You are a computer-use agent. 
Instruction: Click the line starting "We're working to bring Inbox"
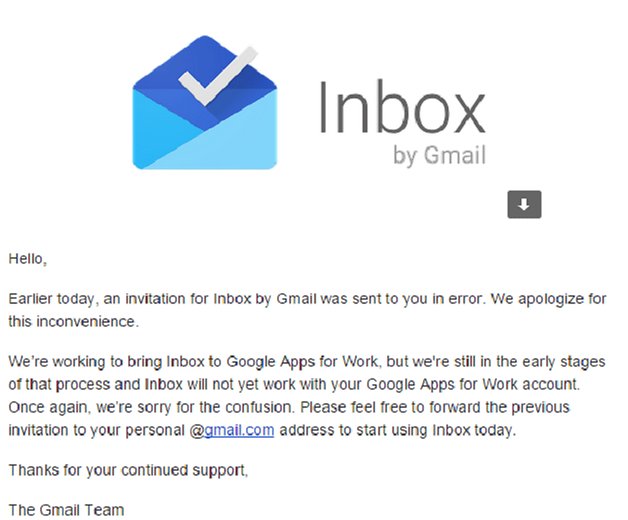tap(306, 361)
